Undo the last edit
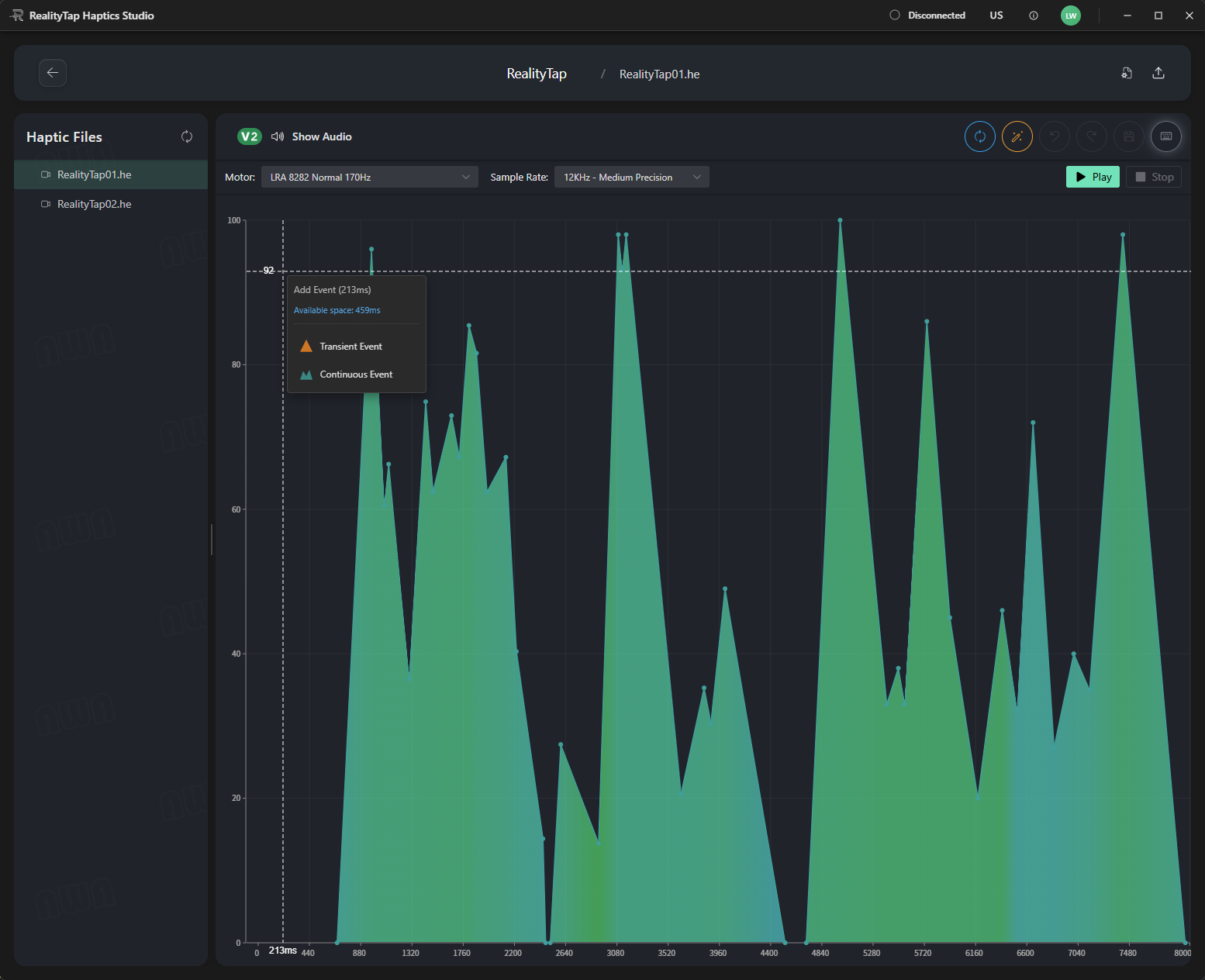 1055,136
